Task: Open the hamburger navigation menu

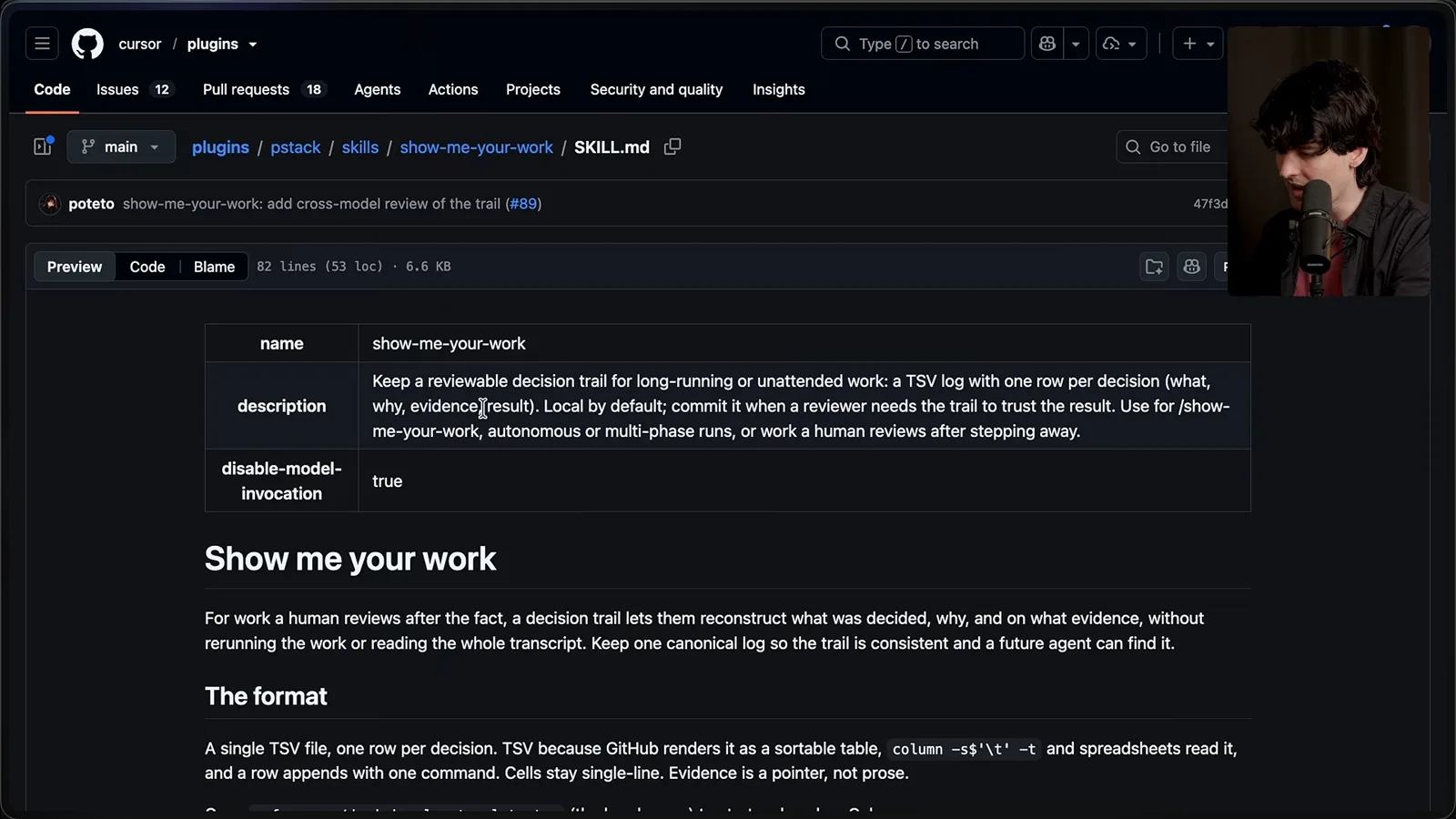Action: click(x=42, y=44)
